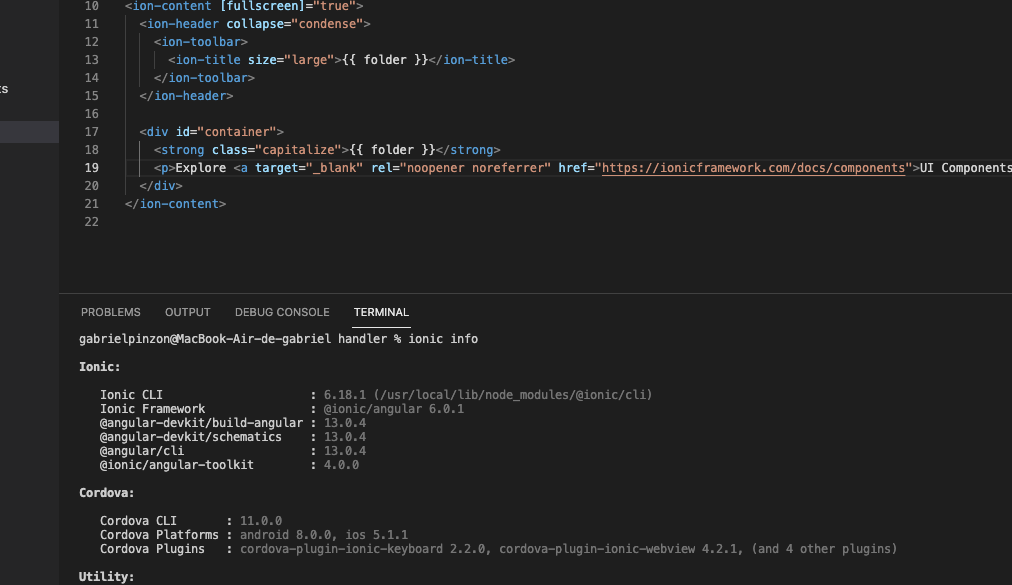This screenshot has height=585, width=1012.
Task: Open the PROBLEMS panel tab
Action: point(110,312)
